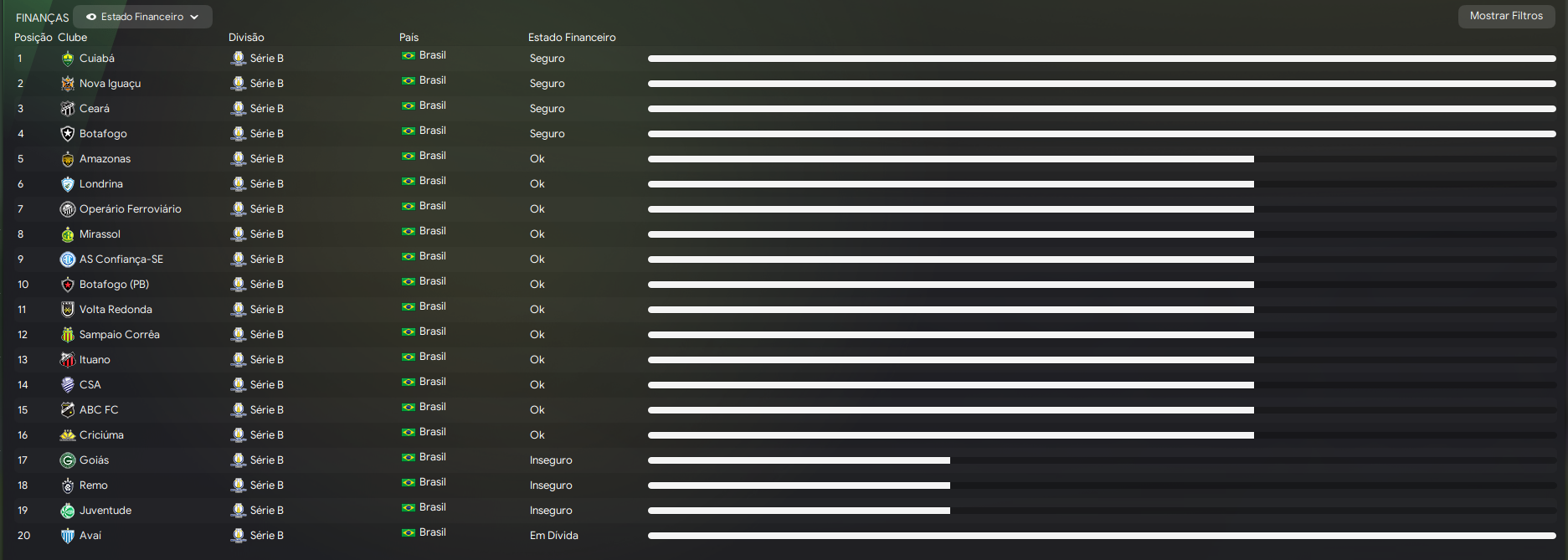Sort by the Divisão column header

246,38
